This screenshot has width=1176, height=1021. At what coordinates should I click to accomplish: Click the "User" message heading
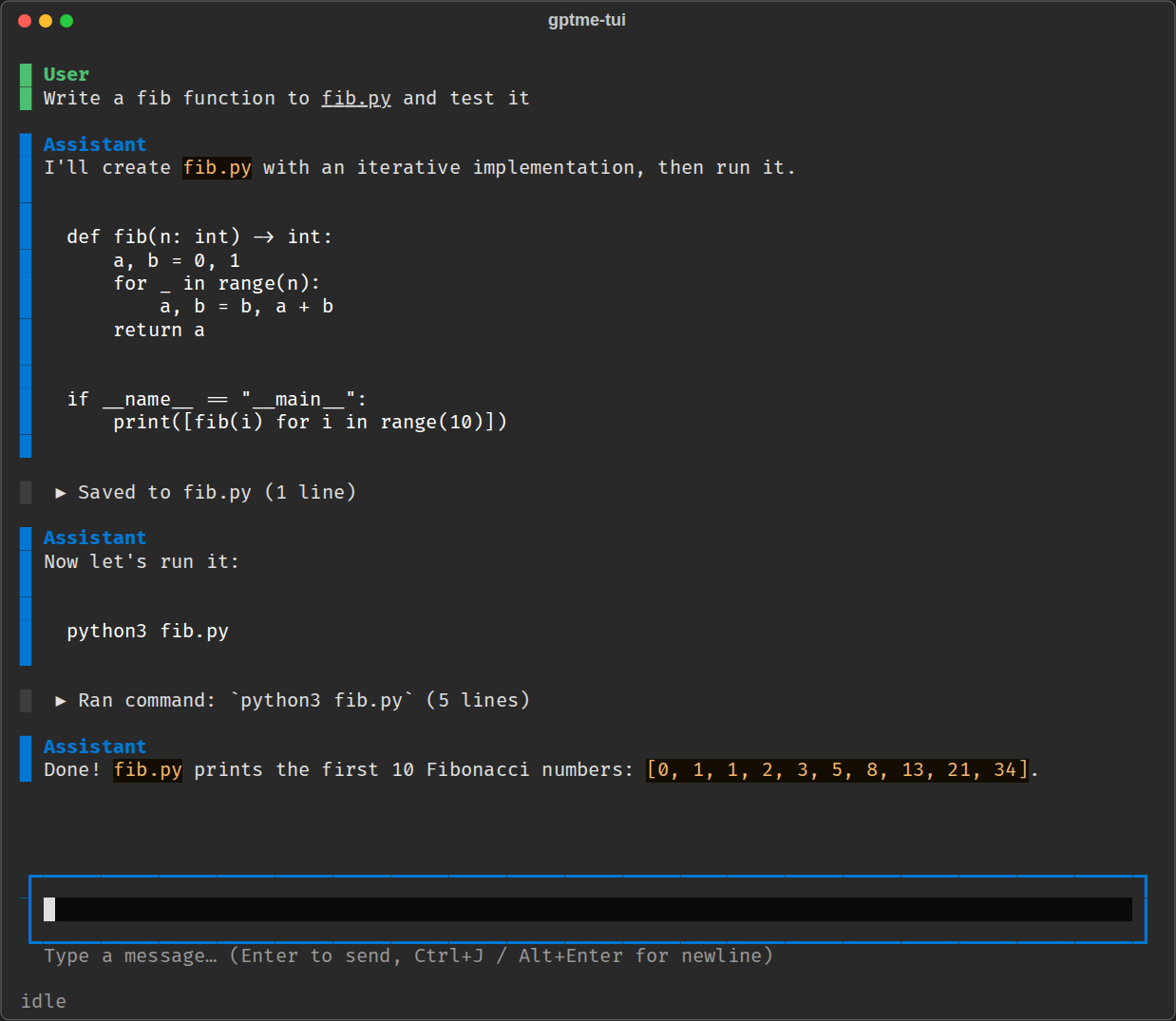coord(66,74)
